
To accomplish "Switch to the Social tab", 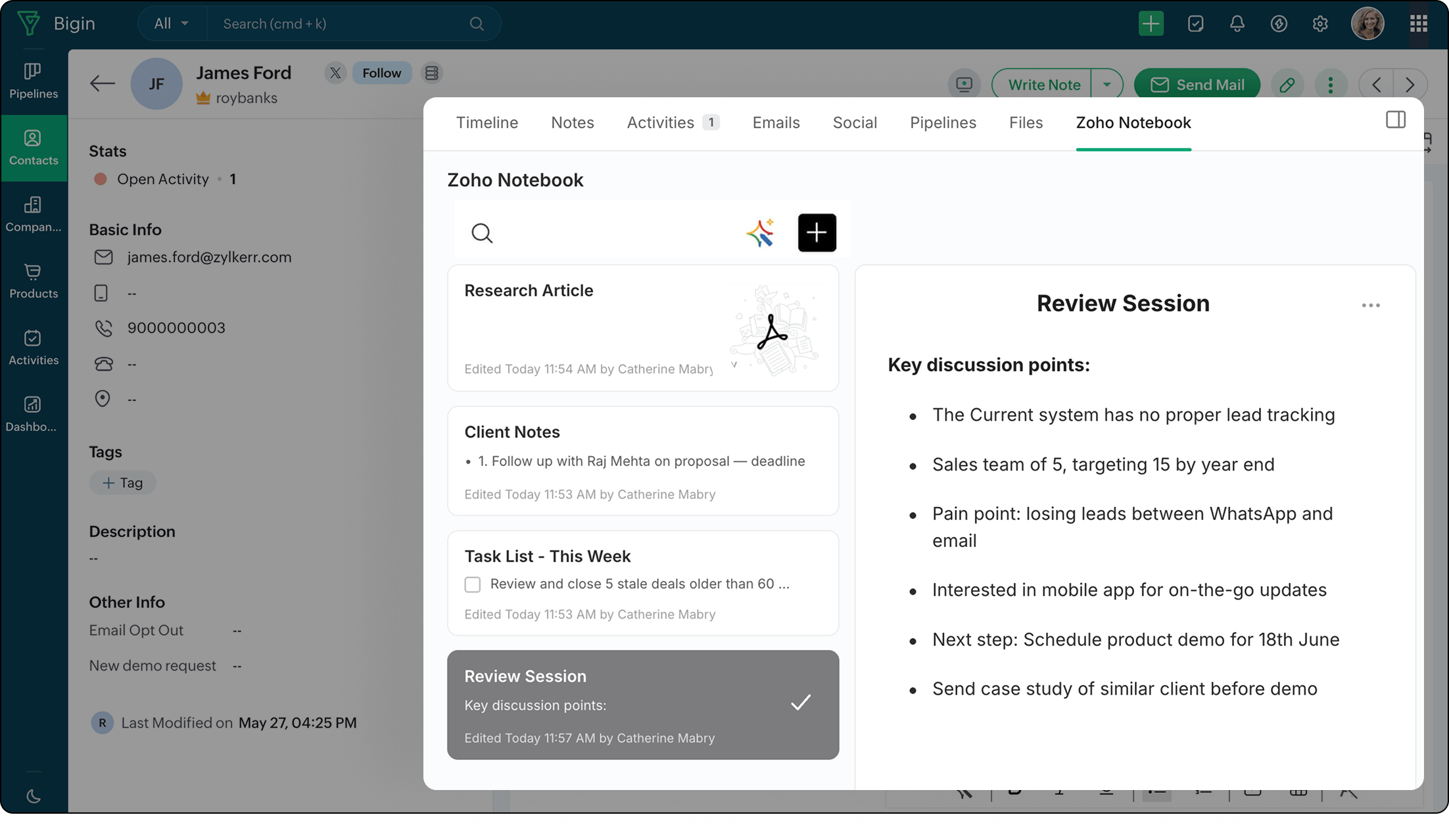I will click(855, 122).
